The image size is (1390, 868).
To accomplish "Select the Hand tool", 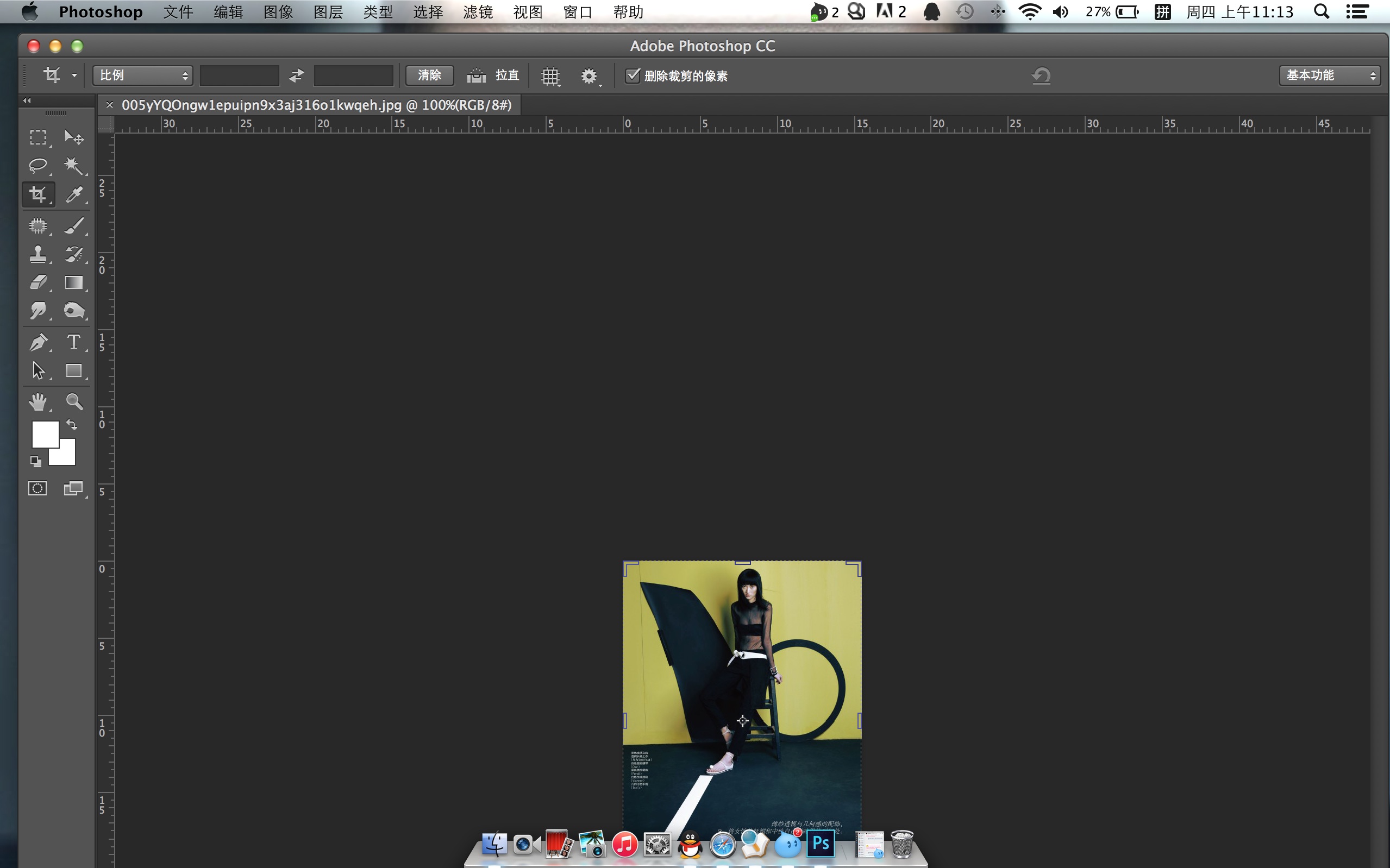I will click(x=38, y=402).
